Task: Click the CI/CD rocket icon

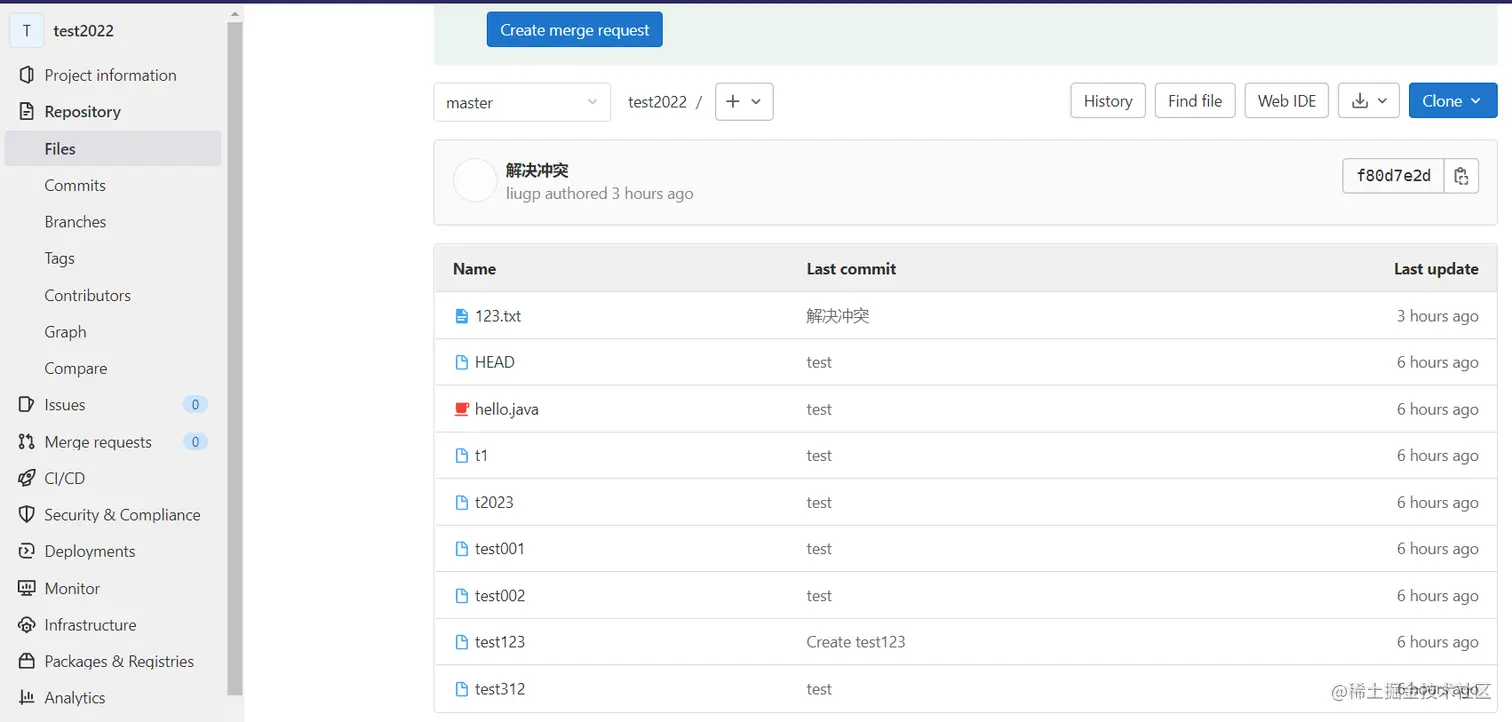Action: pyautogui.click(x=27, y=478)
